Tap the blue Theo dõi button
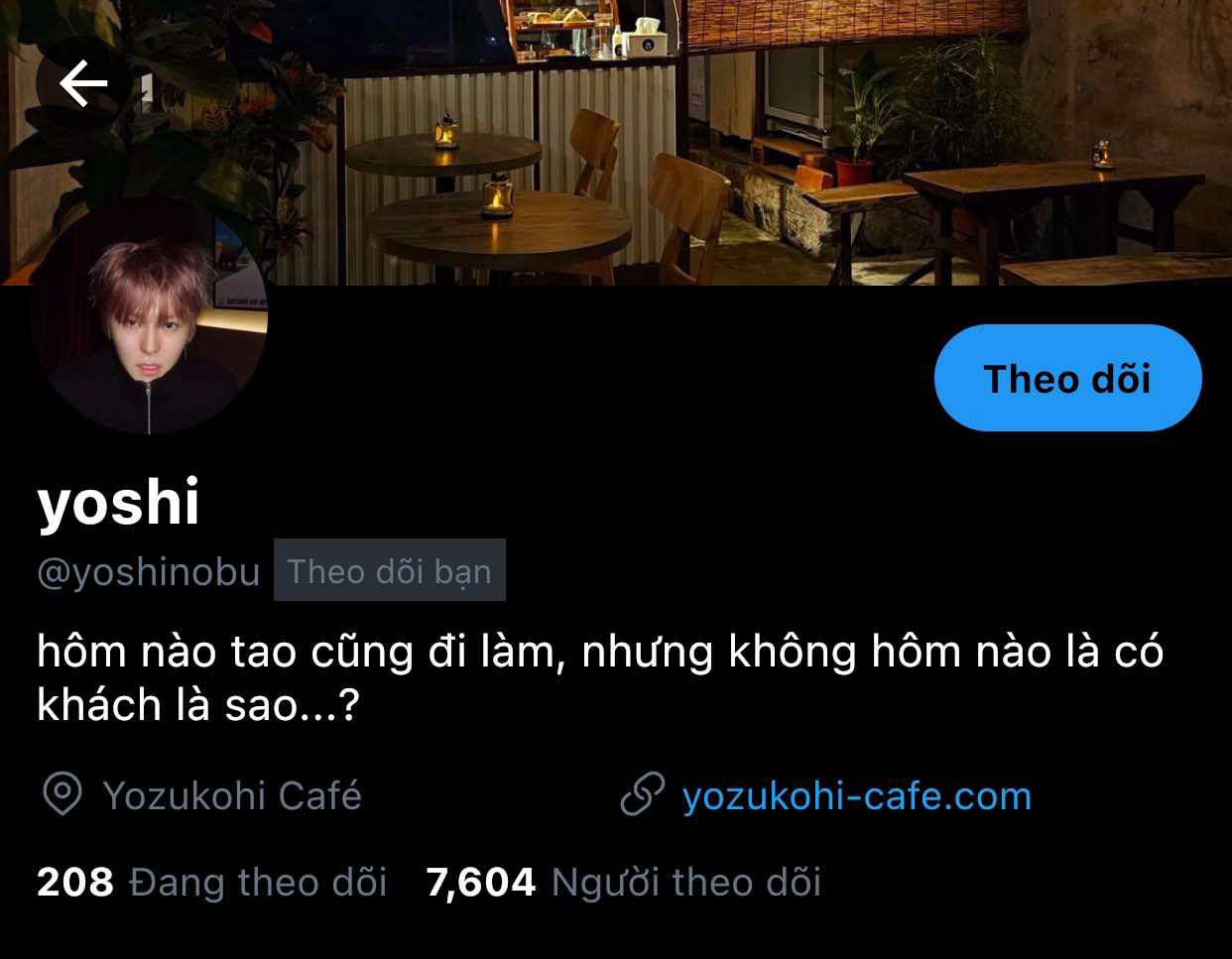Screen dimensions: 1232x959 [1067, 378]
